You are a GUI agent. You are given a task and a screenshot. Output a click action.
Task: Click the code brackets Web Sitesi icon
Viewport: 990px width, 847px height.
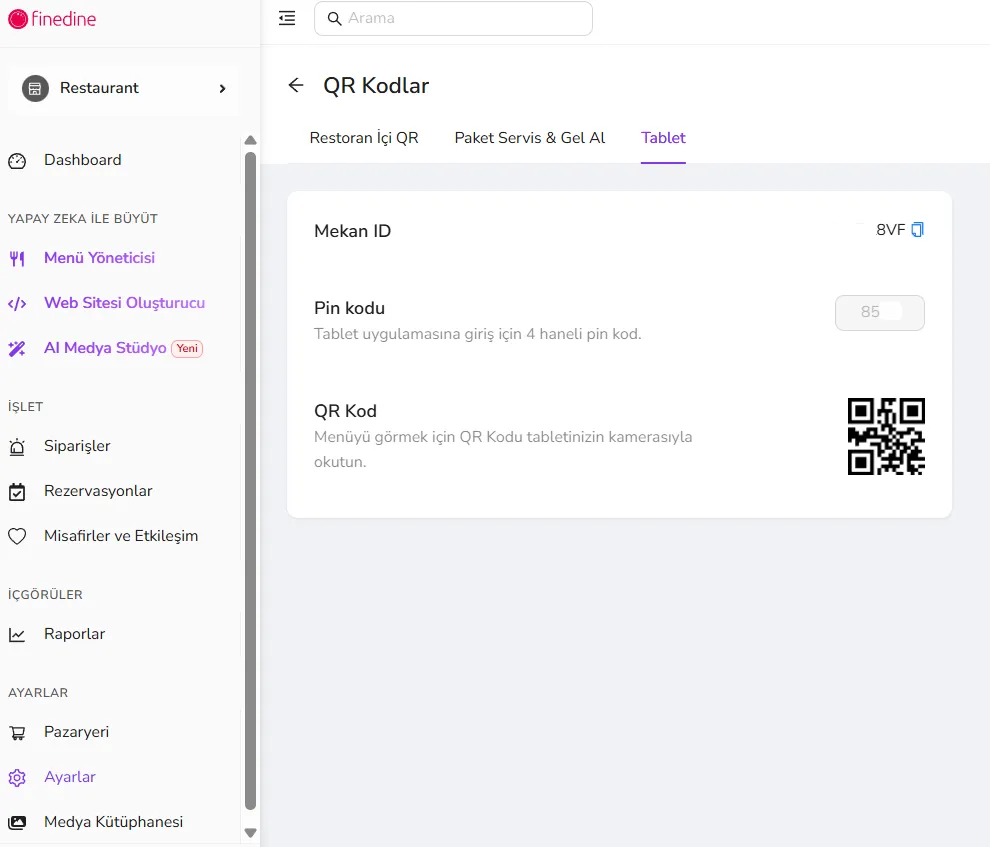[x=17, y=304]
